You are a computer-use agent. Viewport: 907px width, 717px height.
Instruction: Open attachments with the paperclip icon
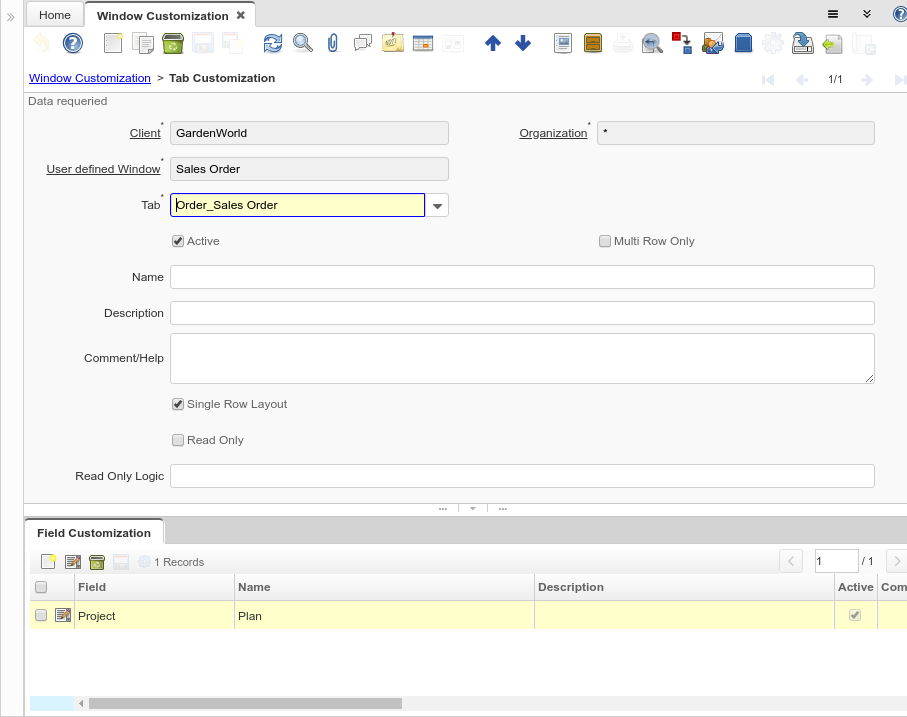[333, 43]
